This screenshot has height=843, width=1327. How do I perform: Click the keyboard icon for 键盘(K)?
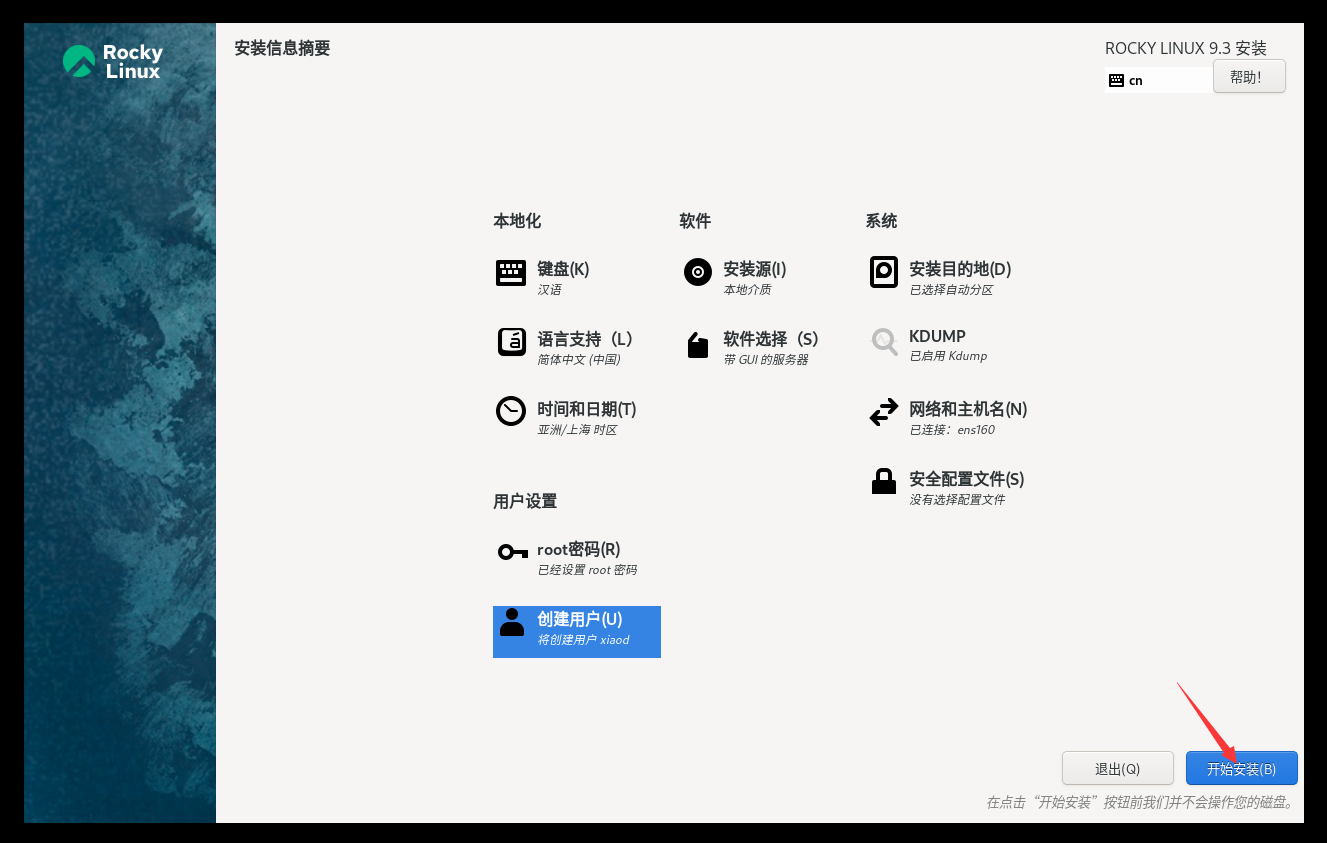[511, 272]
